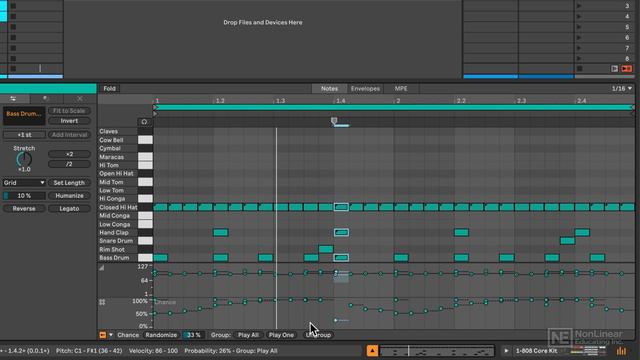Select the Rim Shot lane label
Screen dimensions: 640x360
[x=112, y=249]
